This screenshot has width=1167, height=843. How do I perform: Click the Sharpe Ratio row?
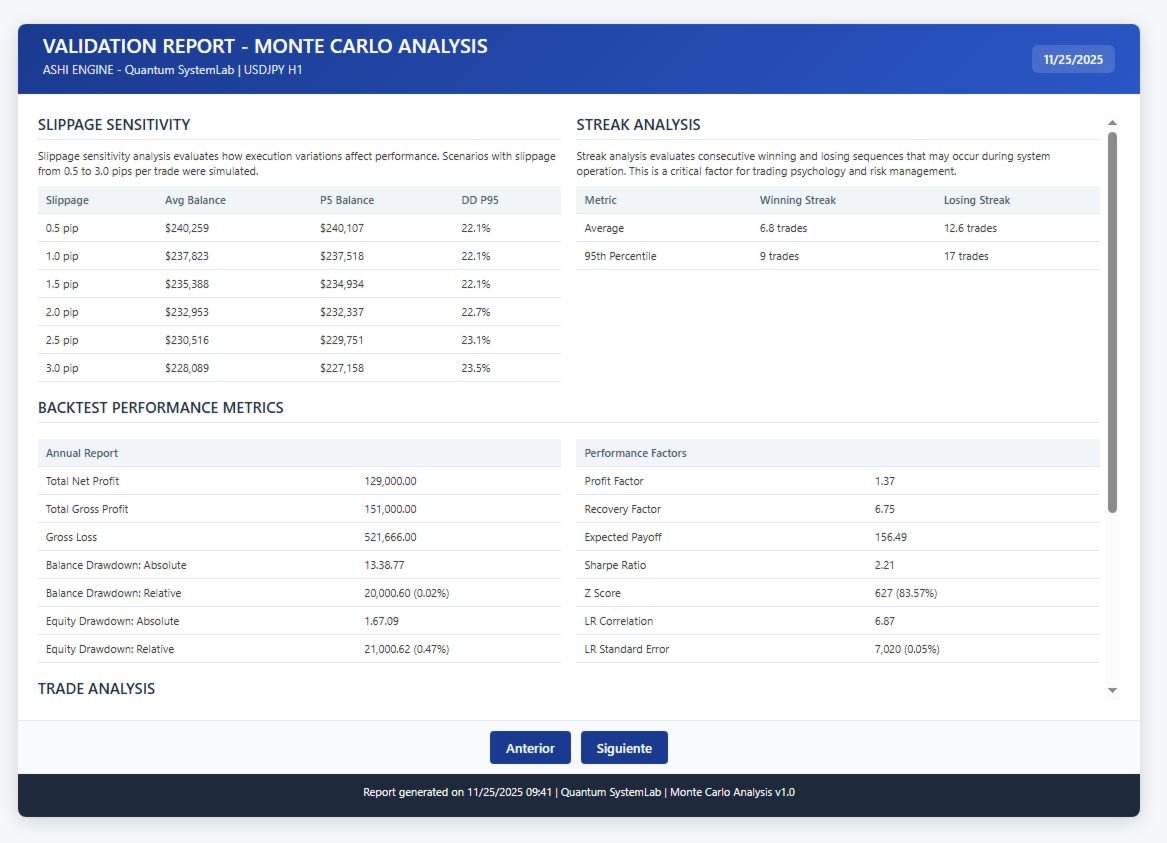(837, 565)
